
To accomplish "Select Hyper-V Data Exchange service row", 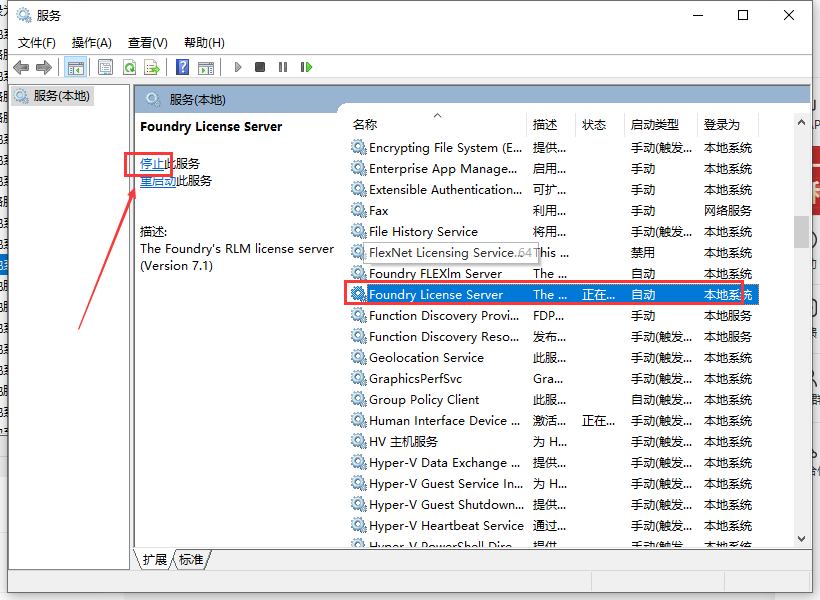I will point(553,462).
